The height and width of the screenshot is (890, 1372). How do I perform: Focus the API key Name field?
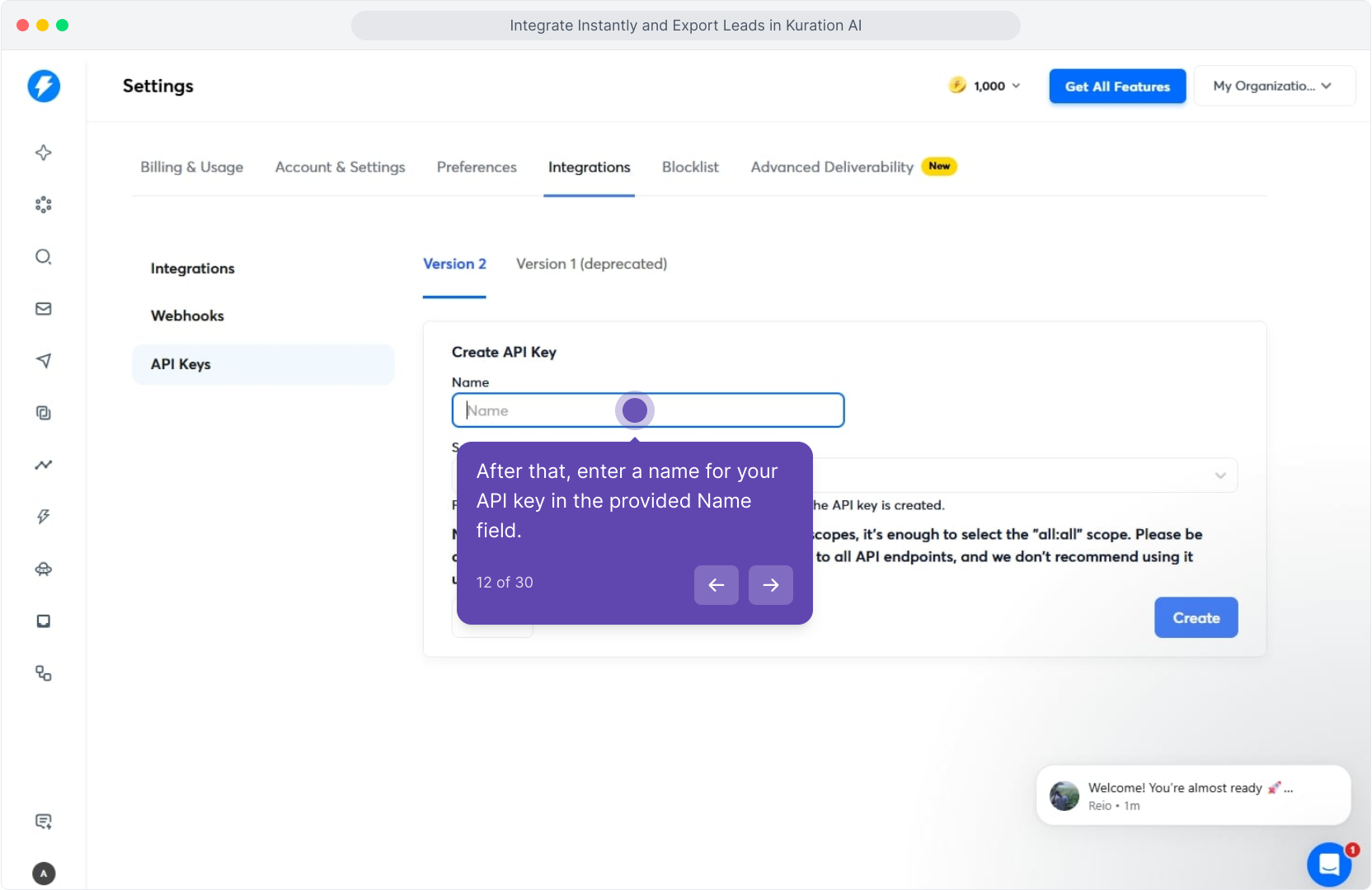pyautogui.click(x=648, y=410)
